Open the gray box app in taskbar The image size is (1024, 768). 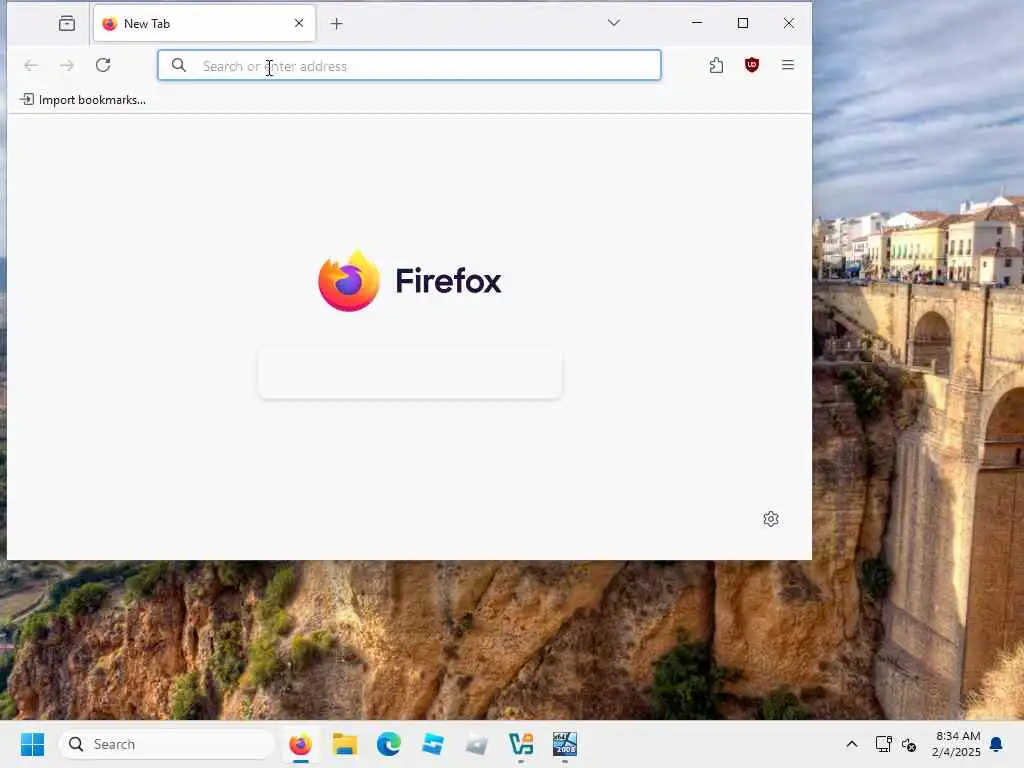pyautogui.click(x=477, y=744)
